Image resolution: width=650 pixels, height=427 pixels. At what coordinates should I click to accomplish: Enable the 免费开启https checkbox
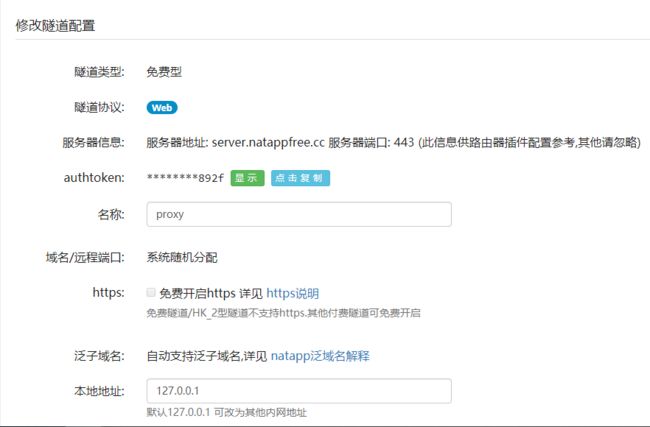pyautogui.click(x=151, y=293)
